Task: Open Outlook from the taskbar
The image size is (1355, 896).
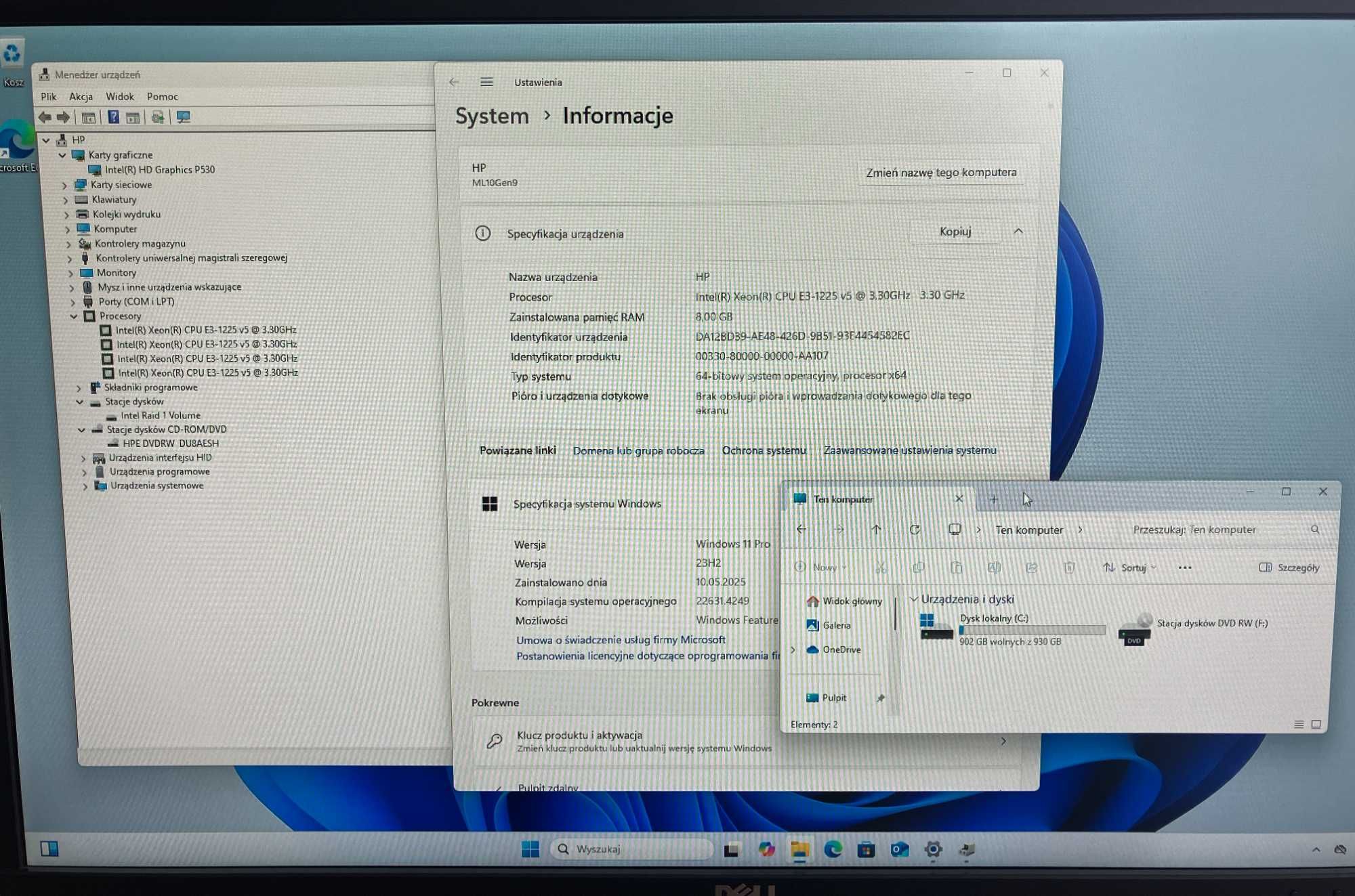Action: pos(900,849)
